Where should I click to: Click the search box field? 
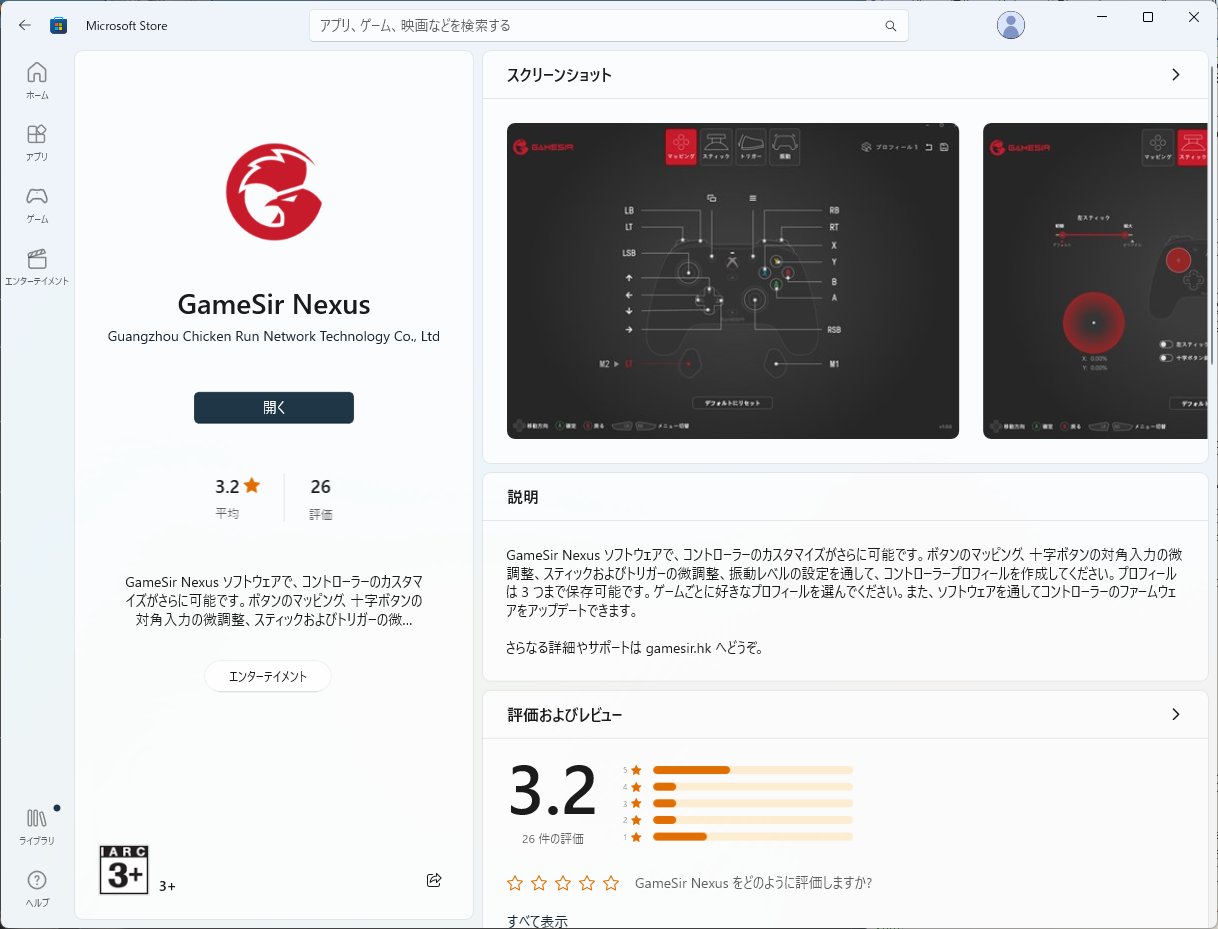coord(609,26)
